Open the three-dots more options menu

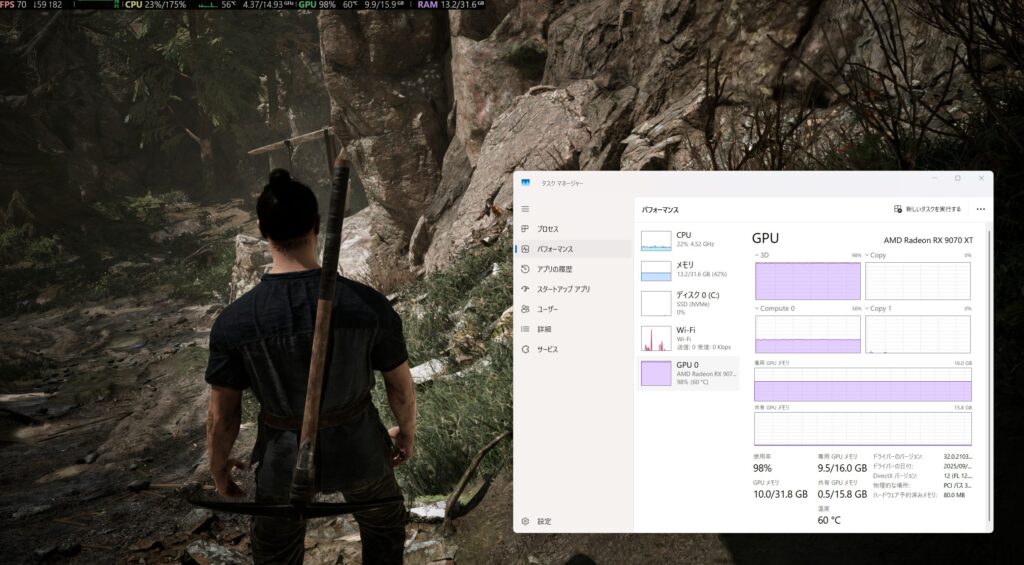point(980,209)
